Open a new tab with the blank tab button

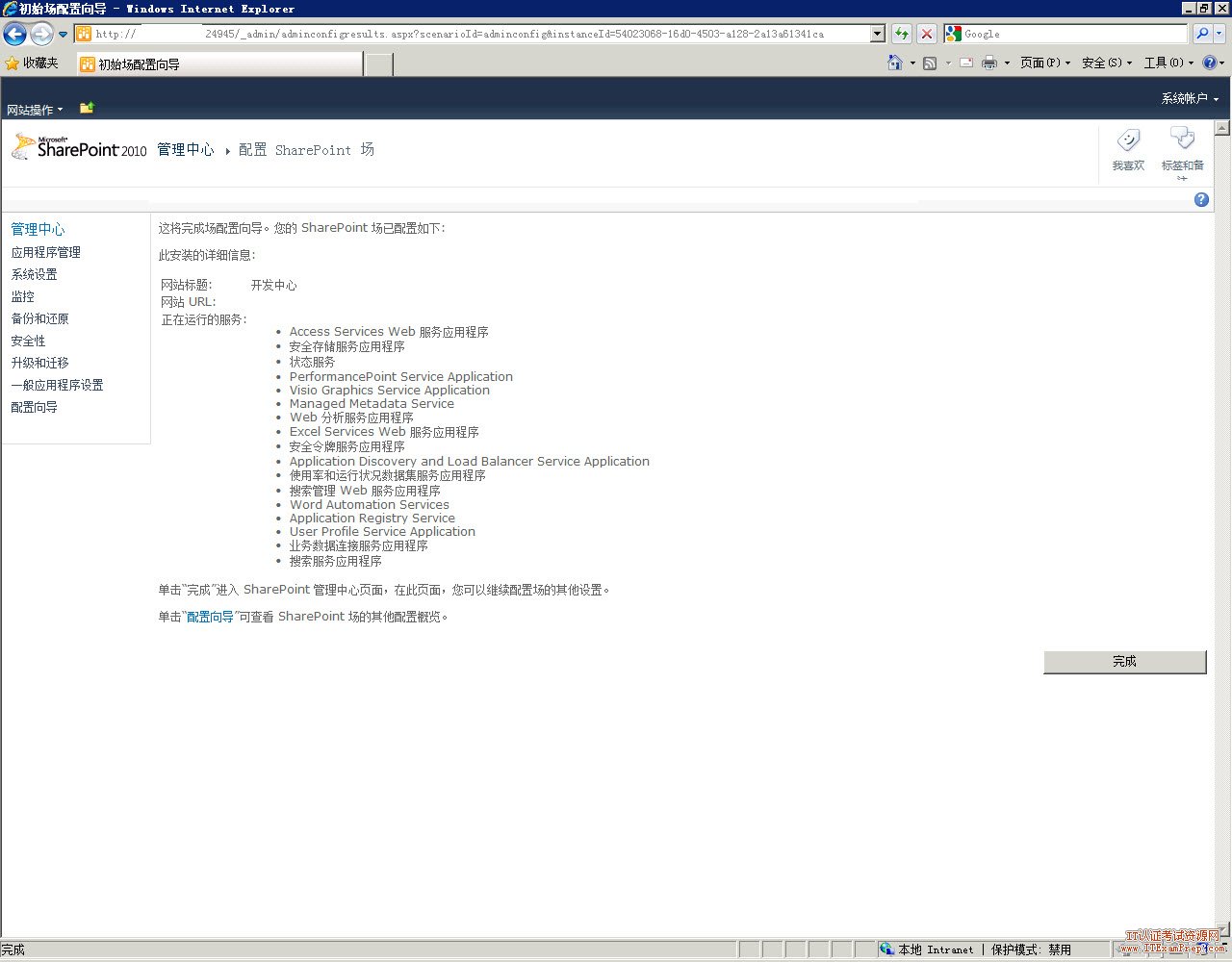pos(379,64)
